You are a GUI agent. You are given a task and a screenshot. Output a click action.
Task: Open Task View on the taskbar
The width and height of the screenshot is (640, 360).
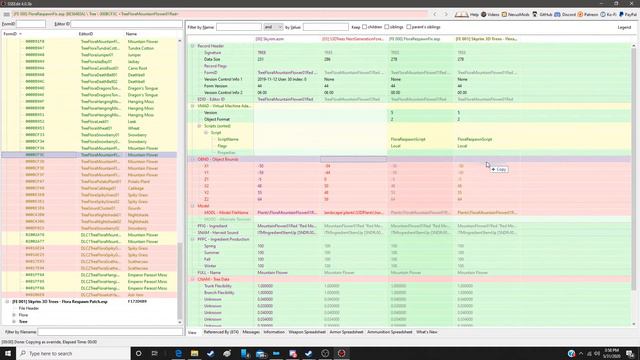click(154, 353)
